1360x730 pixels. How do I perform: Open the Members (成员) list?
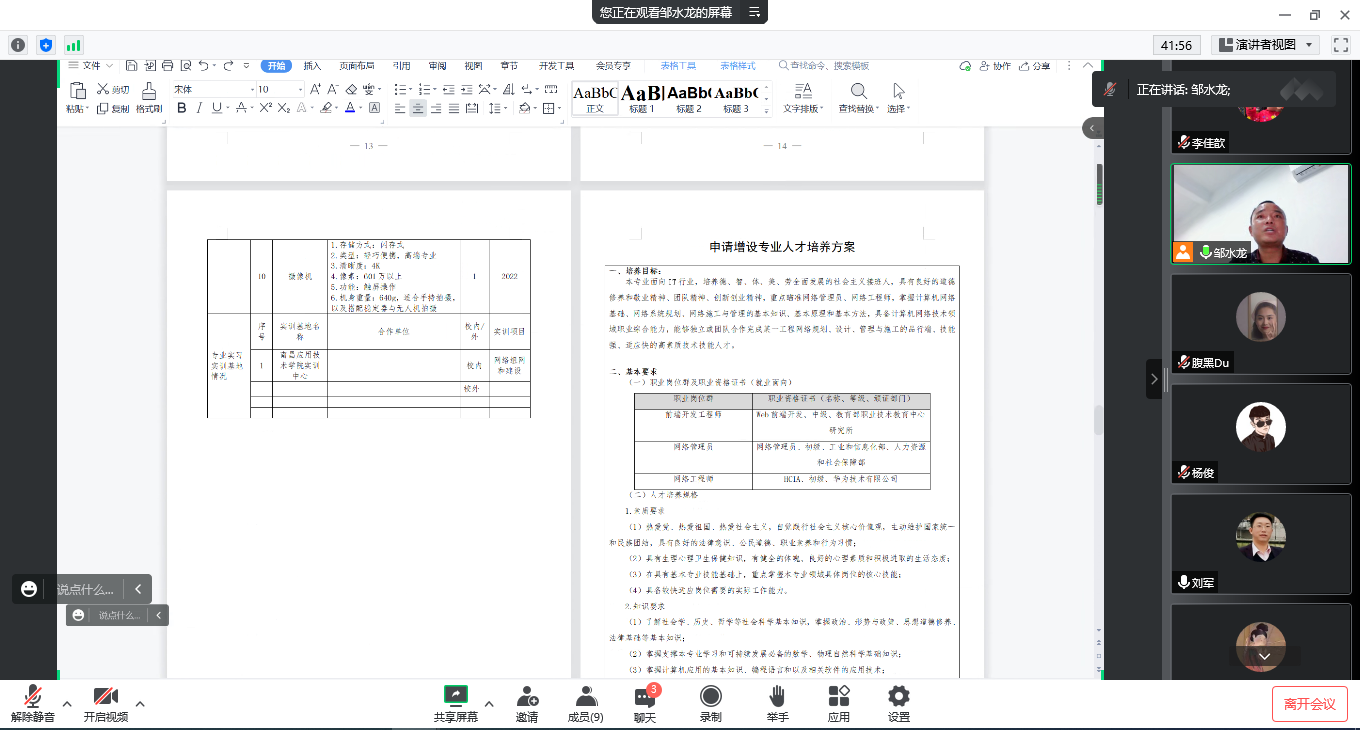pos(585,704)
